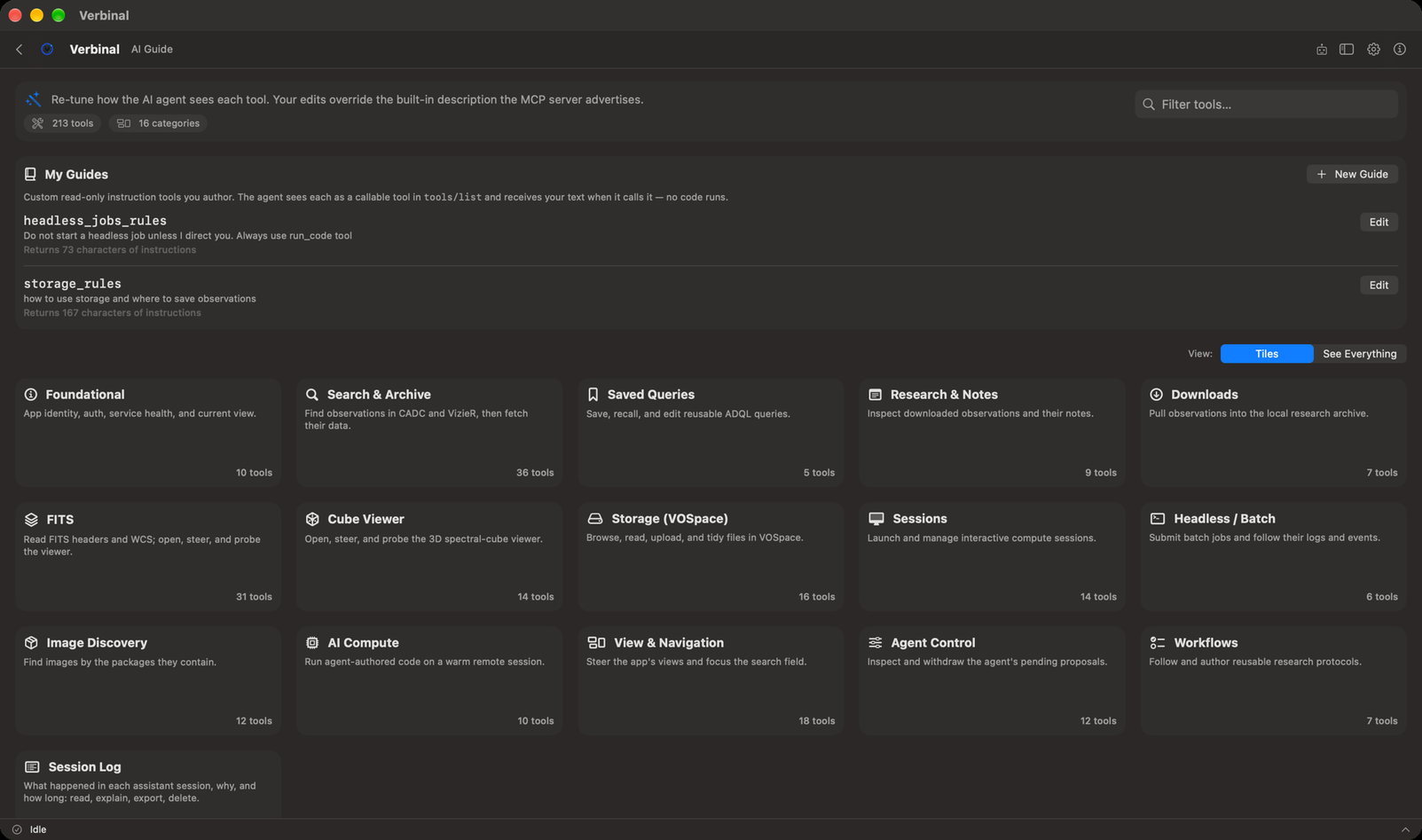Switch view to Tiles
The width and height of the screenshot is (1422, 840).
[1267, 354]
